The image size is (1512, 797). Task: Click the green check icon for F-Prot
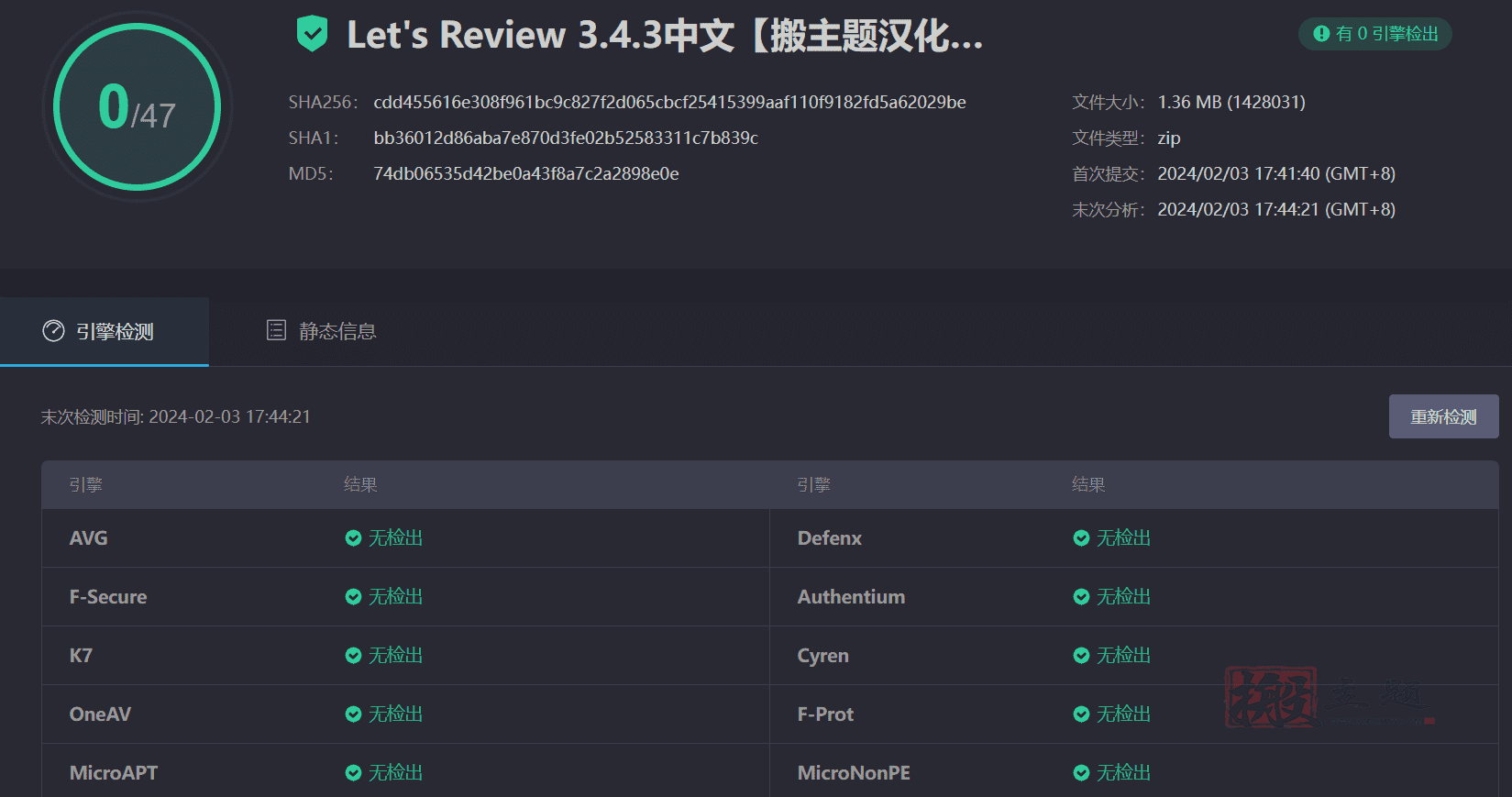click(x=1081, y=714)
